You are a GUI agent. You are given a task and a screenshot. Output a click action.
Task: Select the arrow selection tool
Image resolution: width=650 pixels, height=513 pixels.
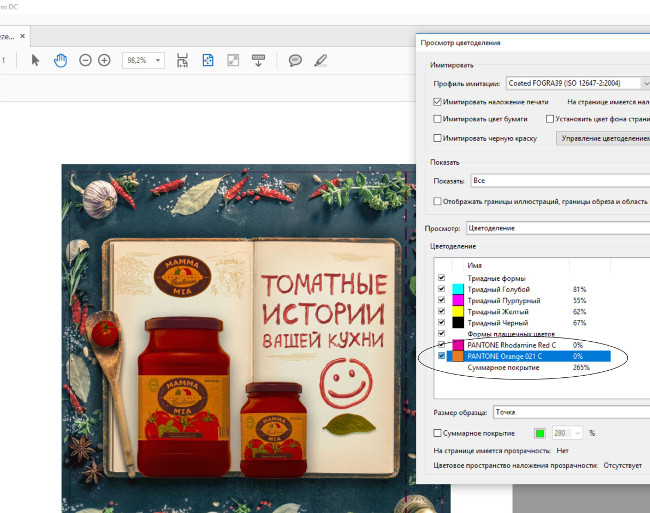pyautogui.click(x=36, y=61)
